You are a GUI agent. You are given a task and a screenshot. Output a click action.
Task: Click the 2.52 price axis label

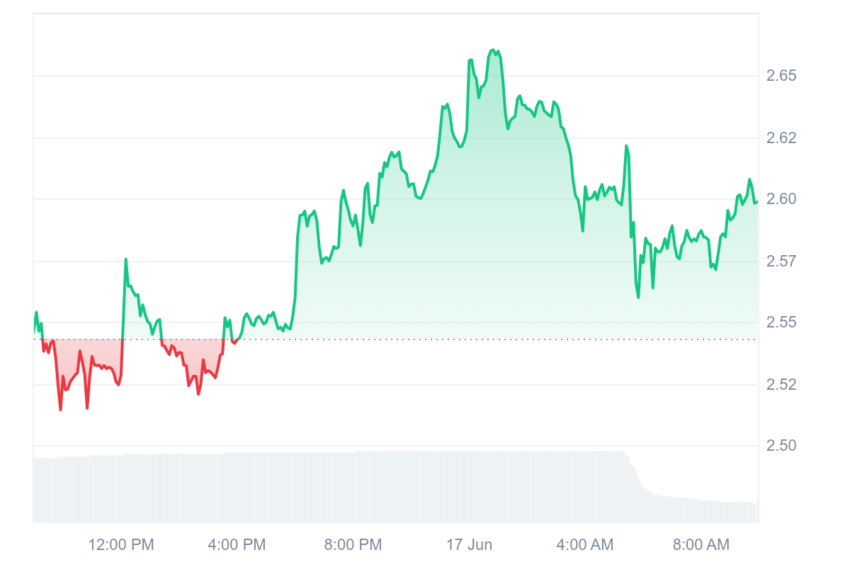781,384
